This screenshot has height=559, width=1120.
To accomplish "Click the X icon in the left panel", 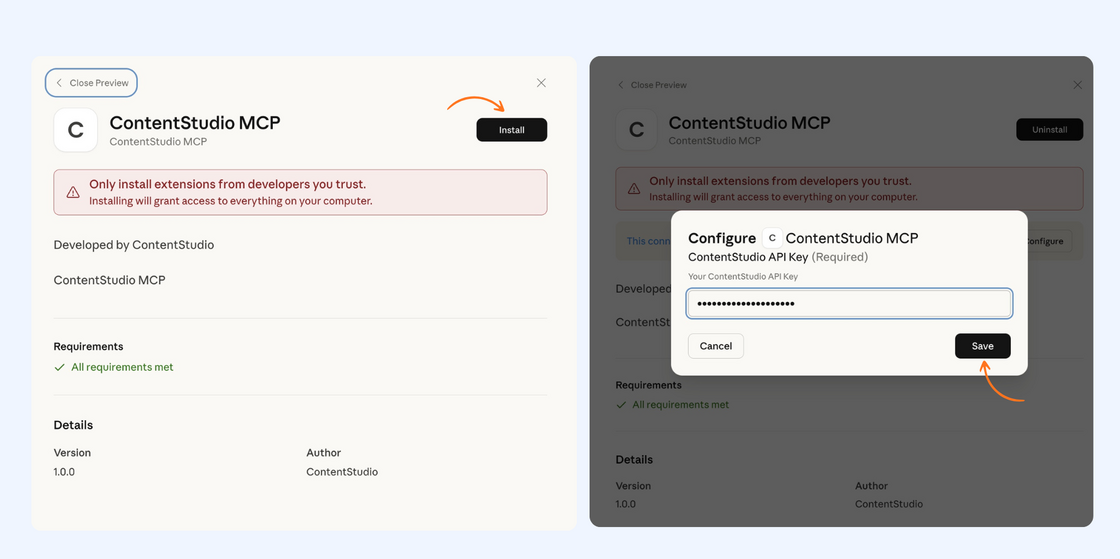I will coord(541,83).
